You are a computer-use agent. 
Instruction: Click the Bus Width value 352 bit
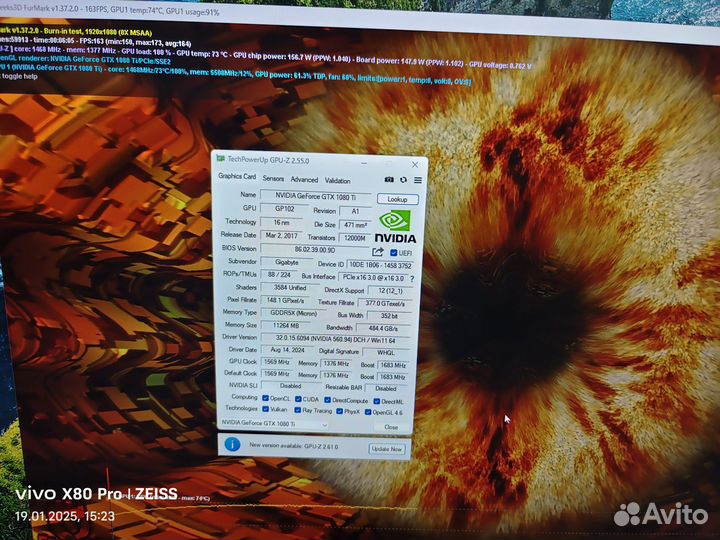click(389, 316)
